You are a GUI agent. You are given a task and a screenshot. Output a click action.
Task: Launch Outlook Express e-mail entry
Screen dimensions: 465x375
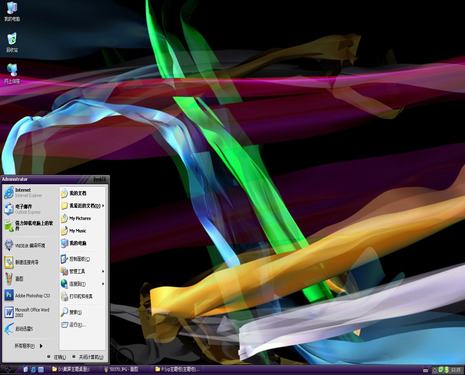click(29, 209)
